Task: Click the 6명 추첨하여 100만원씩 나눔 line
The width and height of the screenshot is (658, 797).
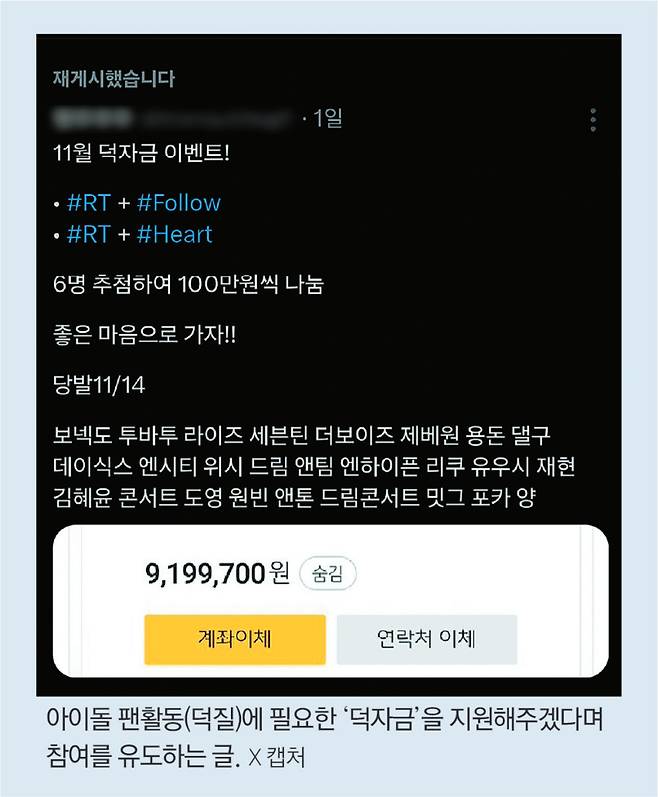Action: tap(189, 284)
